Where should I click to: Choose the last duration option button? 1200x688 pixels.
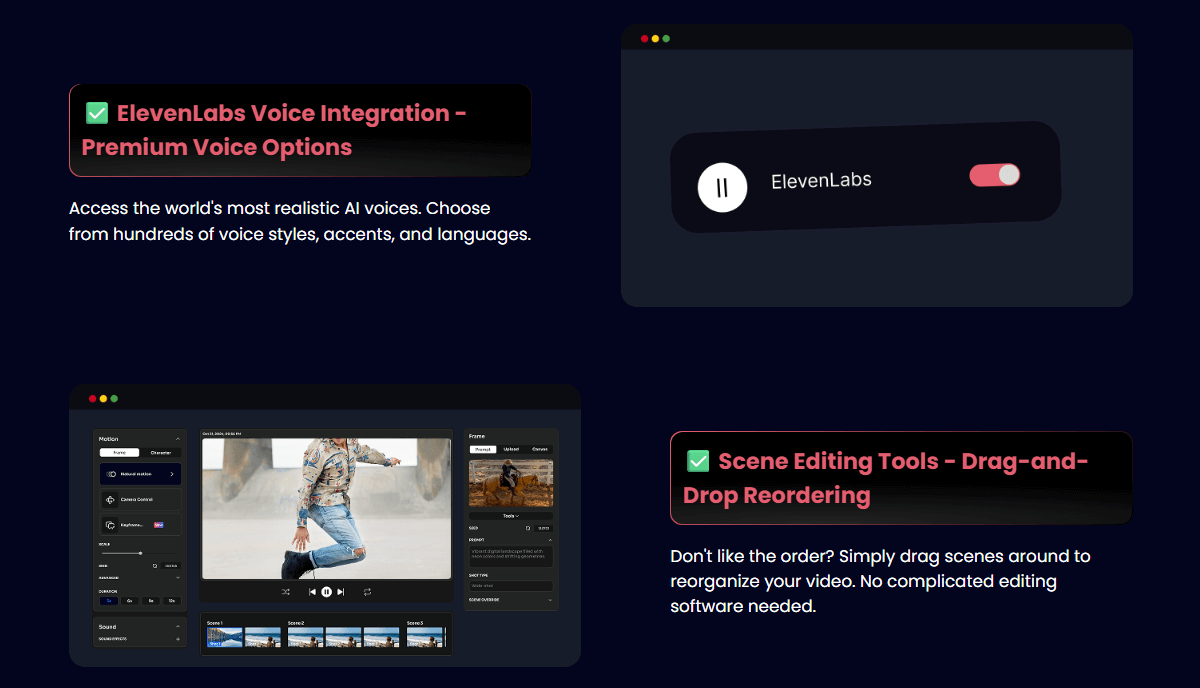(x=172, y=600)
